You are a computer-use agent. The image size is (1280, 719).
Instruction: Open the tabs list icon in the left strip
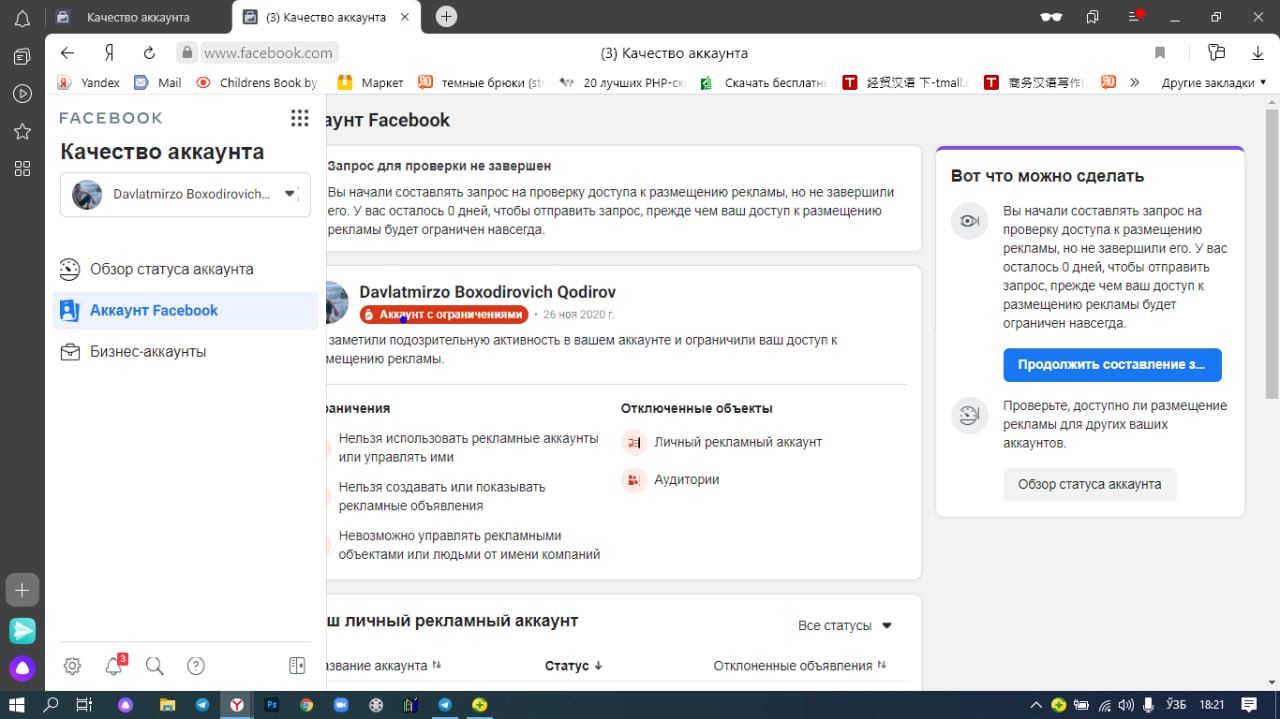[22, 56]
